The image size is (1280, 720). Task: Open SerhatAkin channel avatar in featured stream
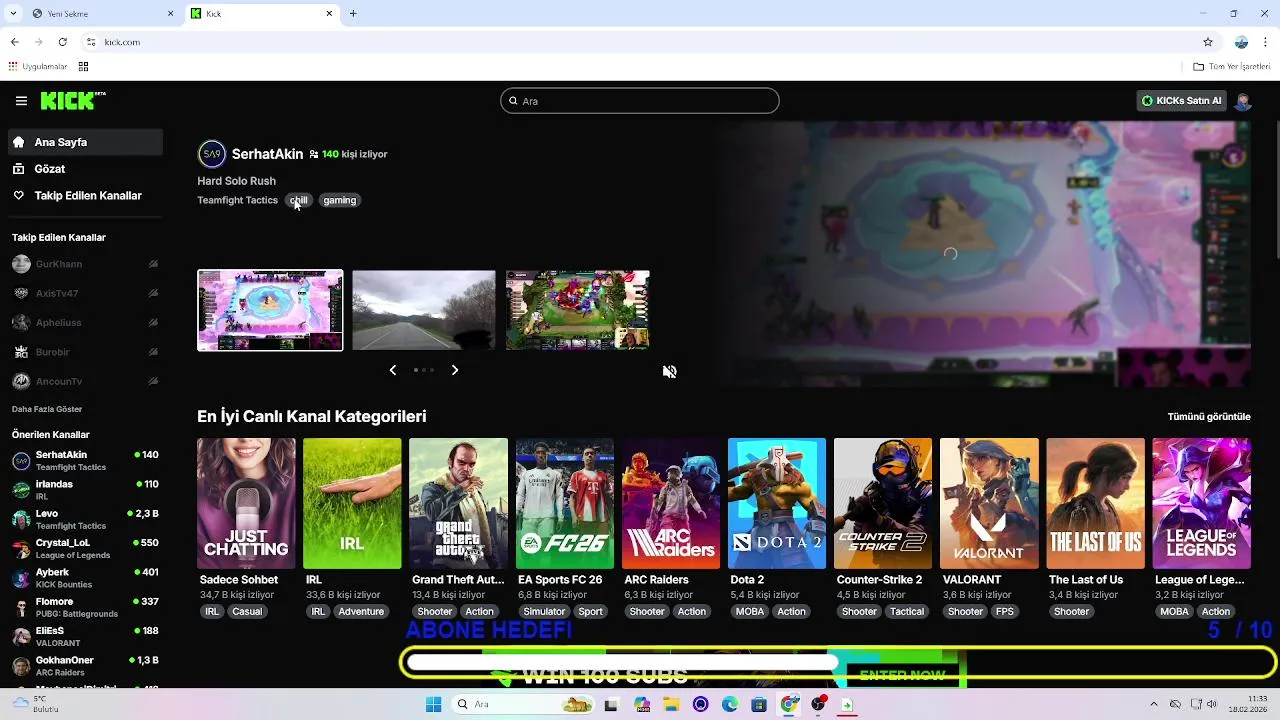pyautogui.click(x=211, y=154)
